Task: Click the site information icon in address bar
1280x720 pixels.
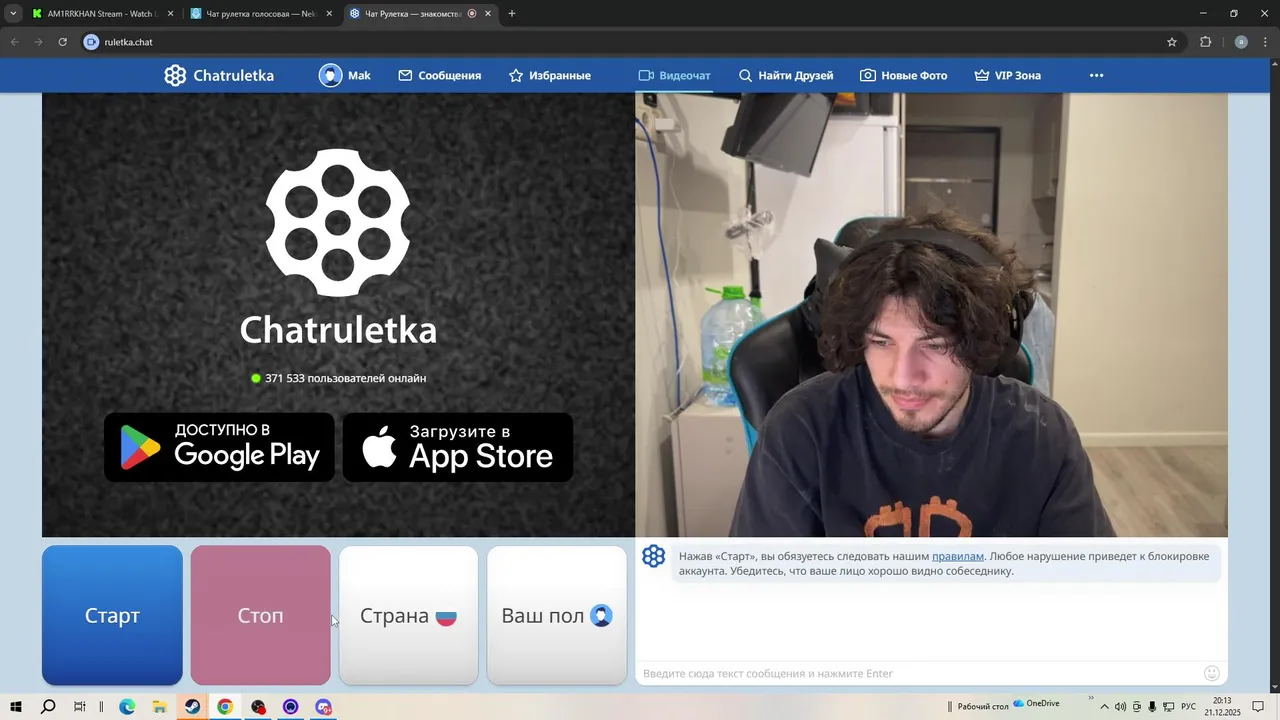Action: tap(92, 42)
